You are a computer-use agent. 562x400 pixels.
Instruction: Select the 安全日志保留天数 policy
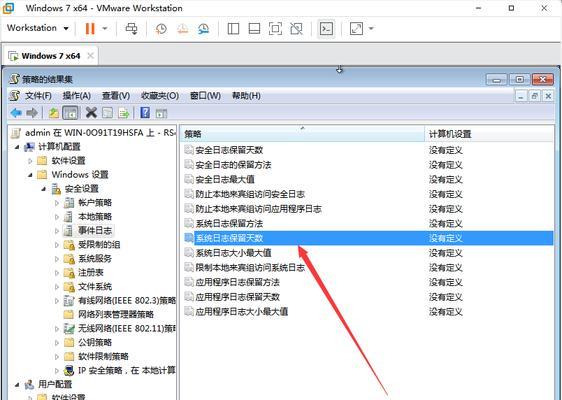pos(229,150)
